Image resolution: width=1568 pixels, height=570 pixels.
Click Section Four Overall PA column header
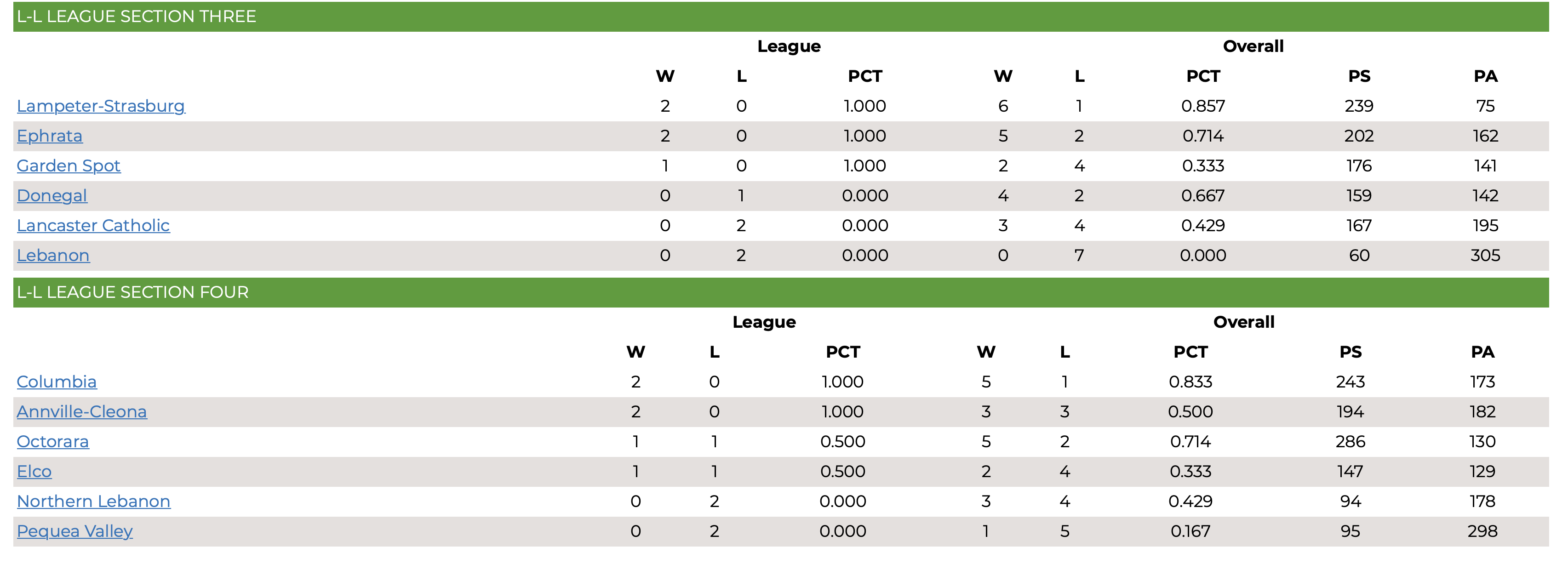pyautogui.click(x=1483, y=352)
